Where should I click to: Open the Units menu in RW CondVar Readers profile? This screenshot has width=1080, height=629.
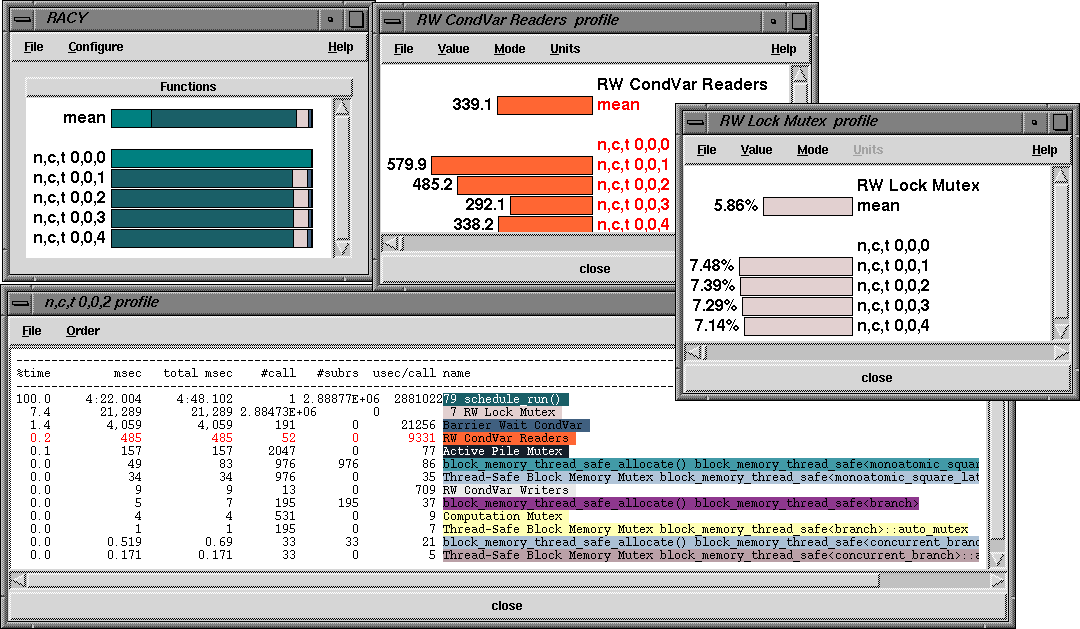[x=565, y=49]
